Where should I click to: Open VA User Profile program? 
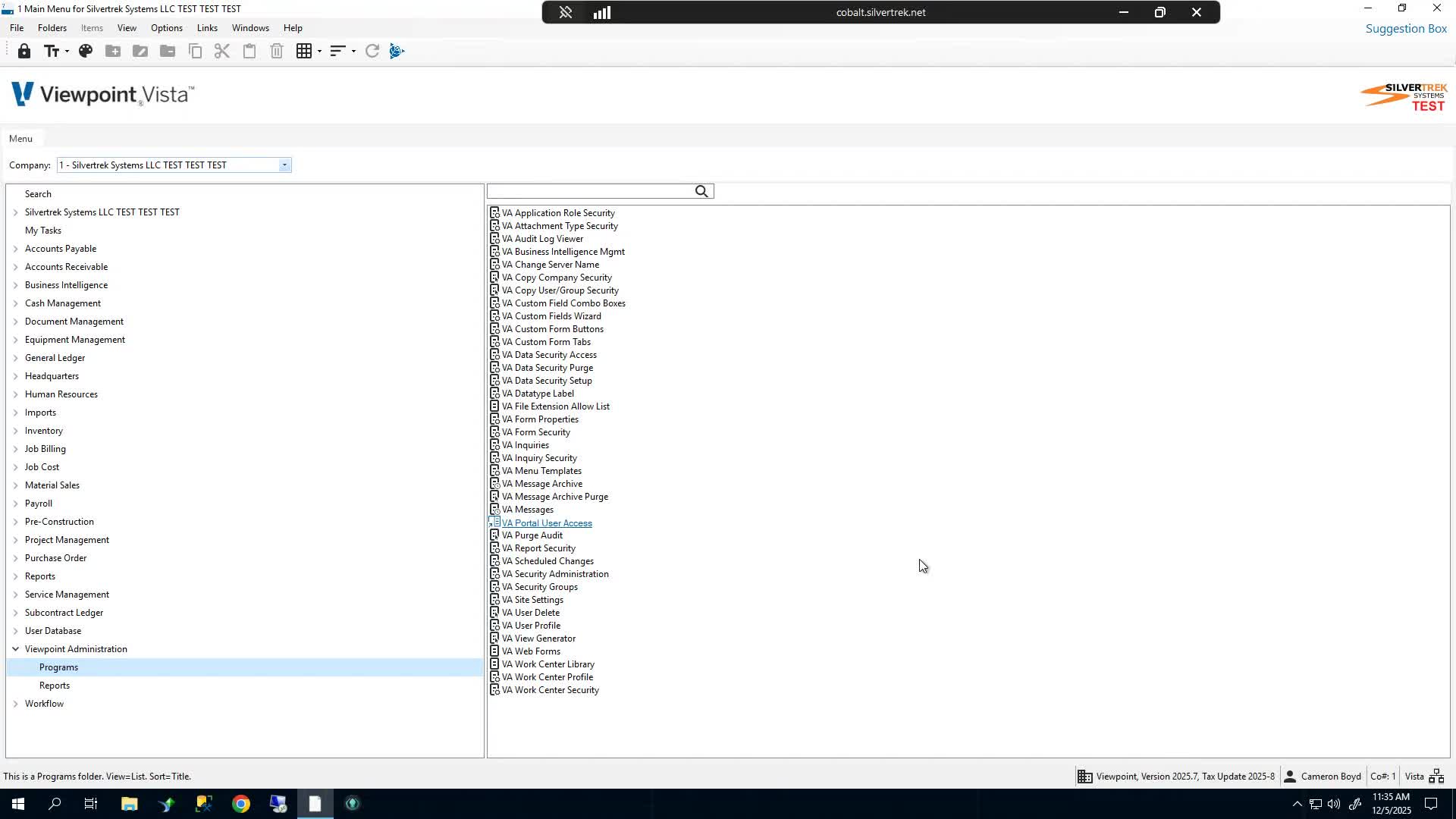531,626
